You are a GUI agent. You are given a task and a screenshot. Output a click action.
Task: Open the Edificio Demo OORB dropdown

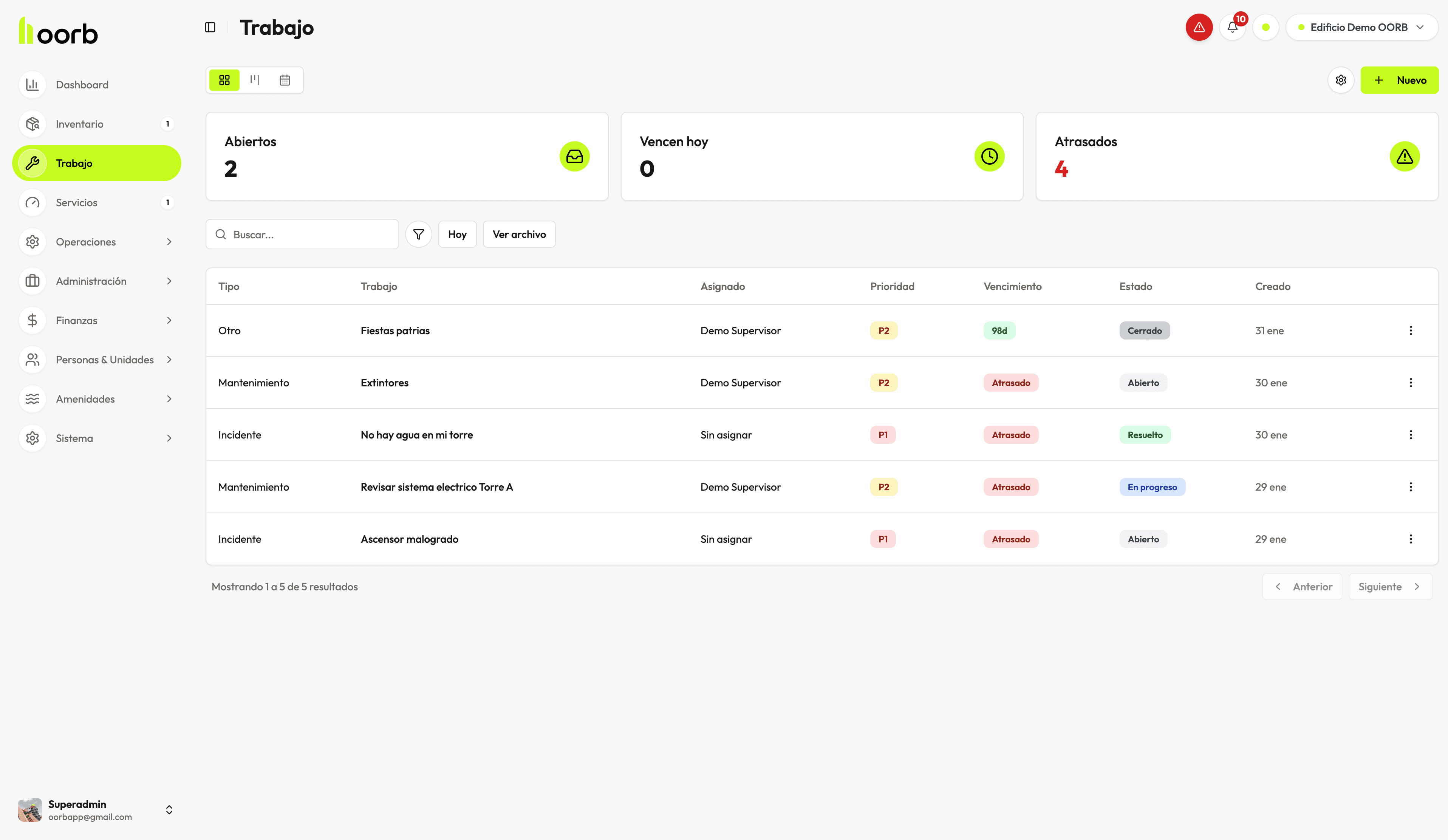pyautogui.click(x=1361, y=27)
